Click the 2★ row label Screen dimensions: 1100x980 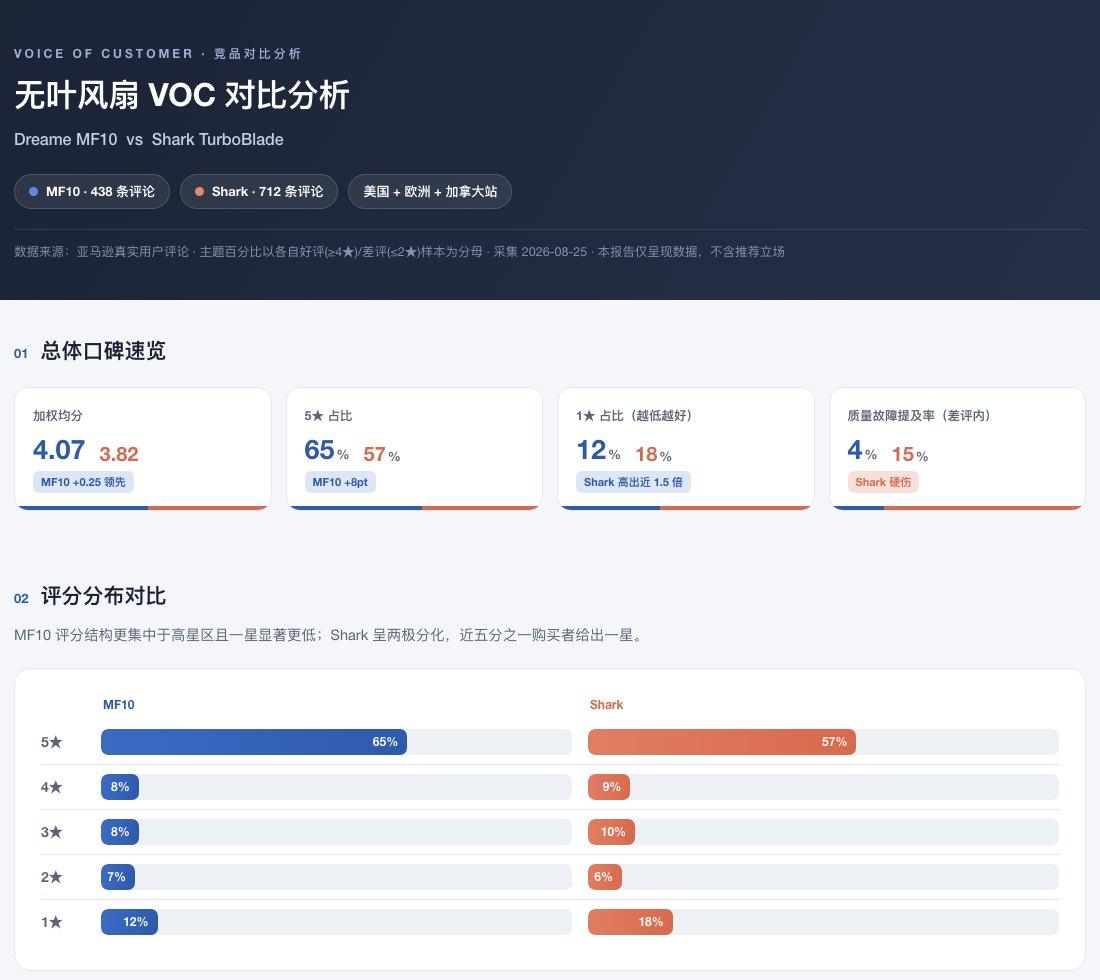[51, 877]
